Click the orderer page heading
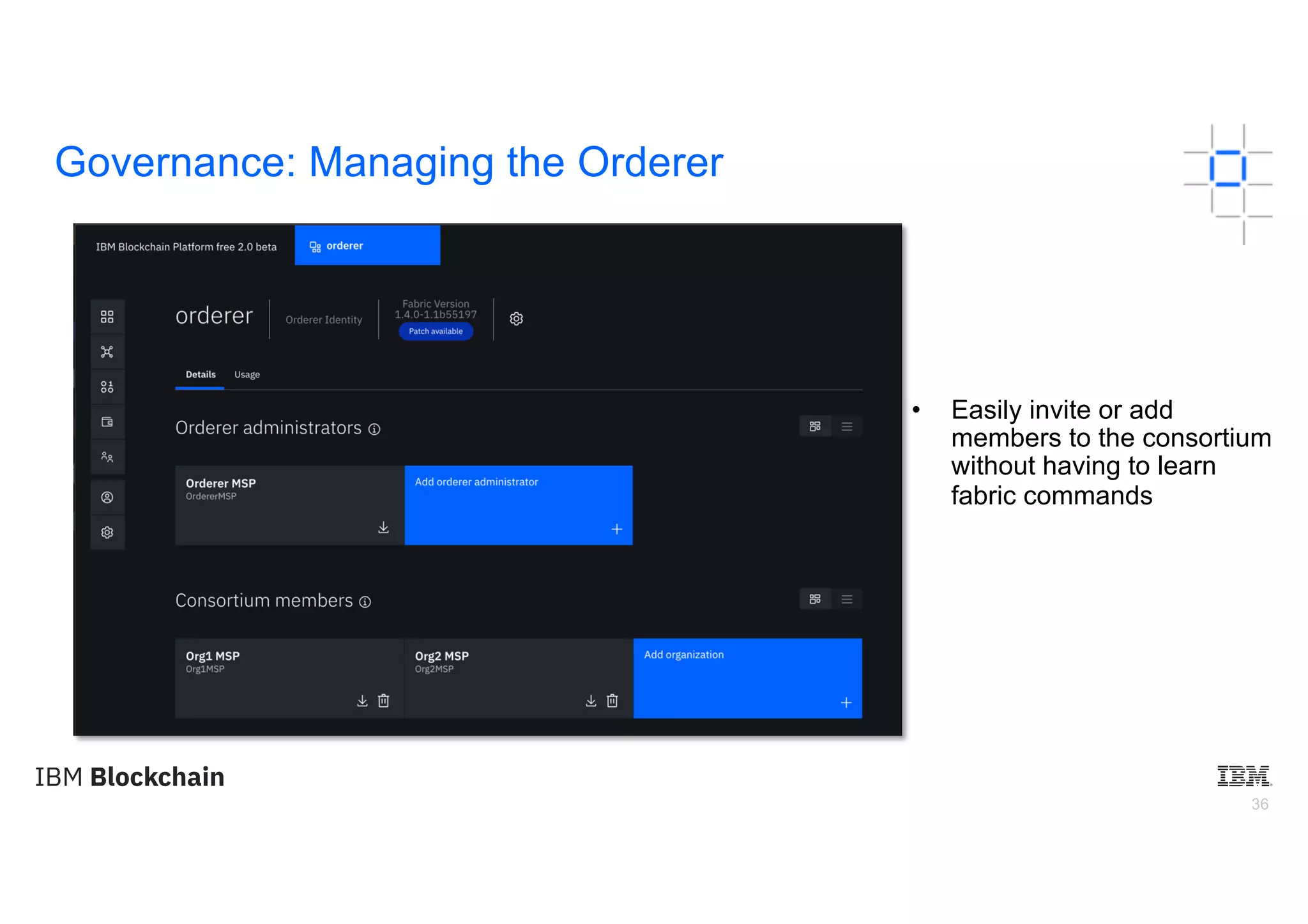This screenshot has height=924, width=1308. pos(214,316)
